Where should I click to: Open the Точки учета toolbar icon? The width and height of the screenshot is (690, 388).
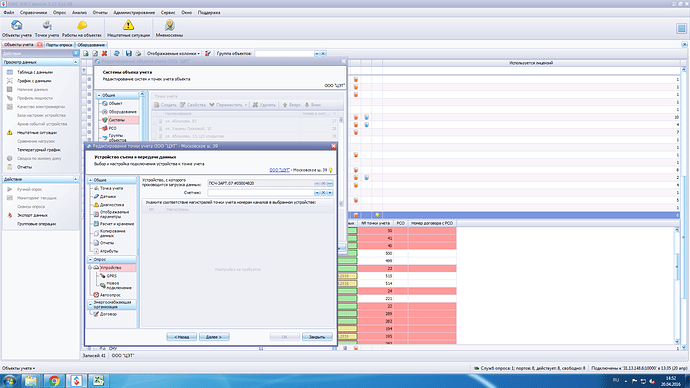tap(47, 29)
